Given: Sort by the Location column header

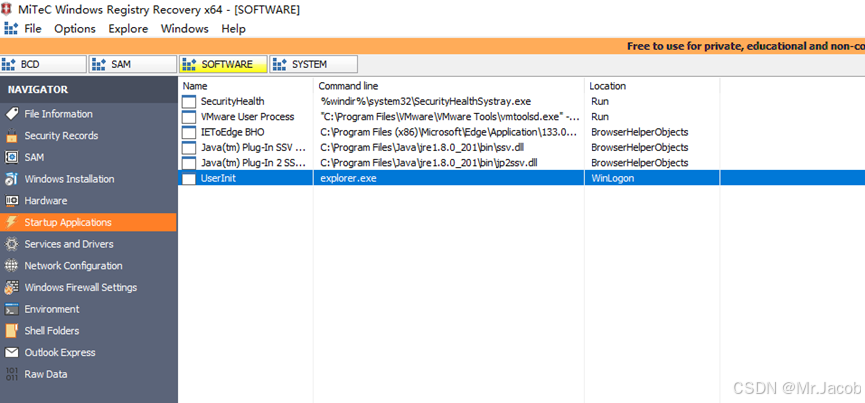Looking at the screenshot, I should [652, 86].
